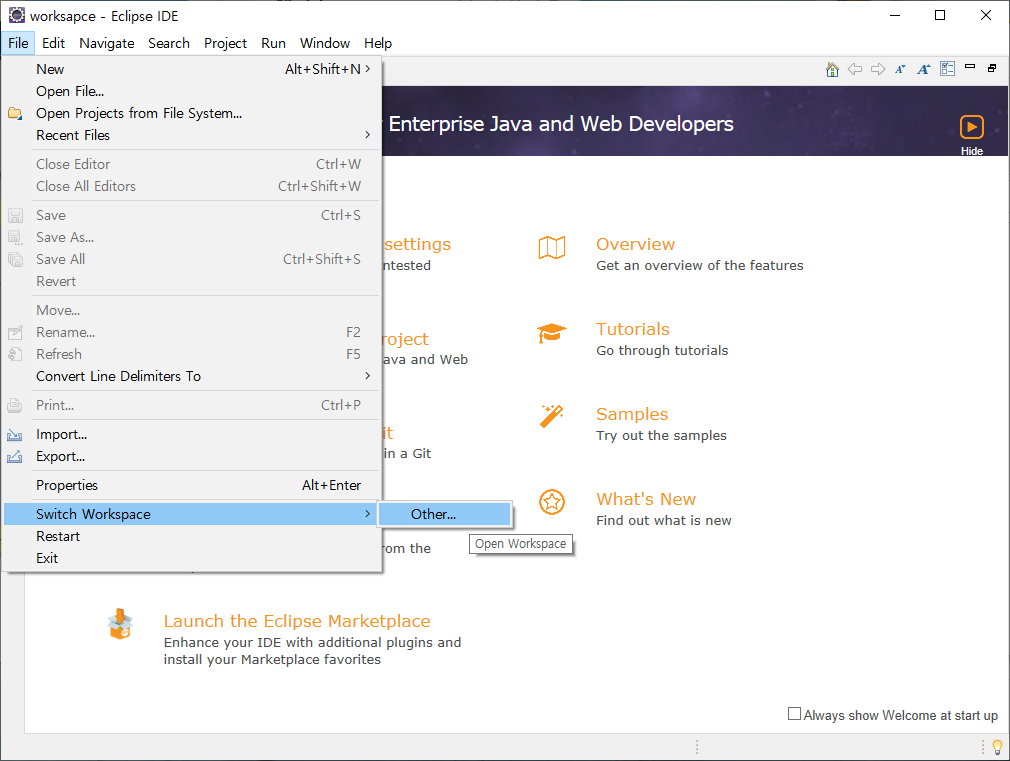Open the Navigate menu
The width and height of the screenshot is (1010, 761).
click(107, 43)
